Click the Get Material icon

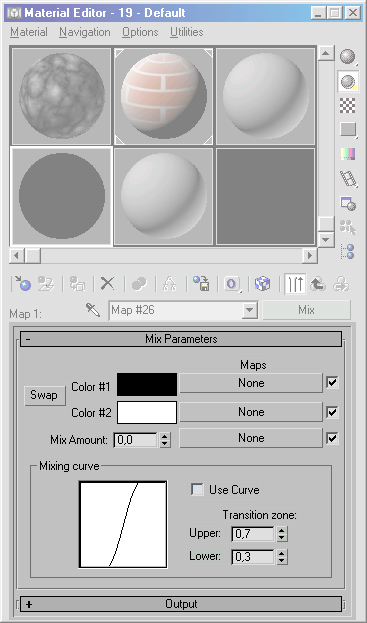point(21,284)
